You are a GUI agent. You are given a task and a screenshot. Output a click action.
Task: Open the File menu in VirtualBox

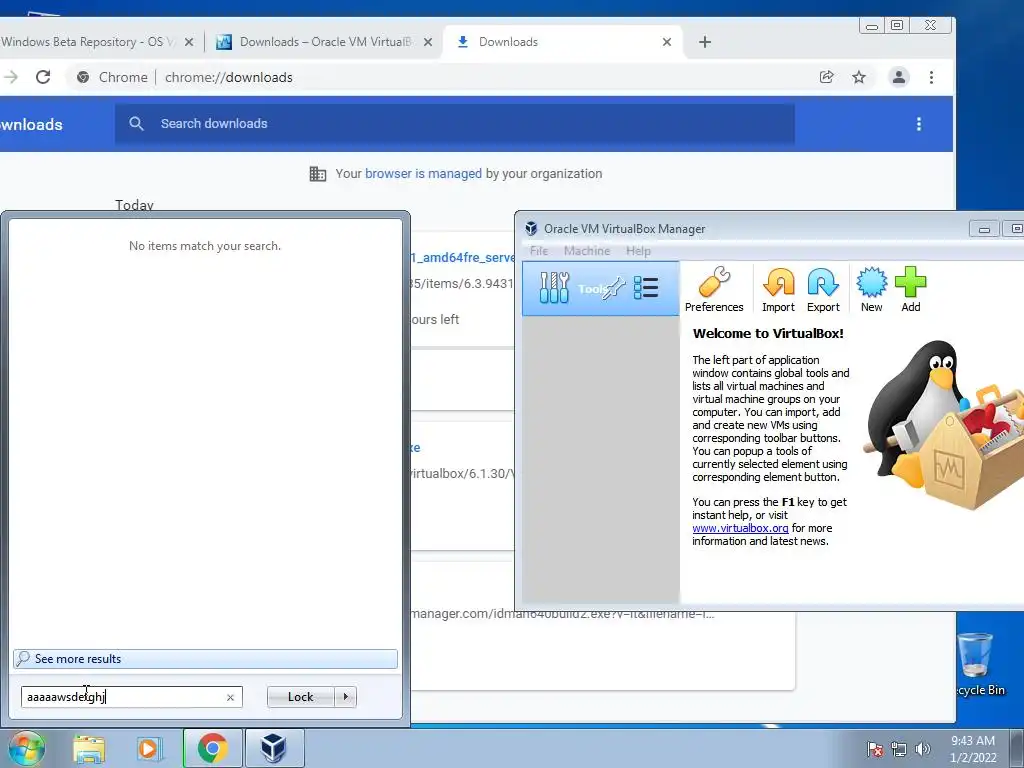pyautogui.click(x=539, y=251)
